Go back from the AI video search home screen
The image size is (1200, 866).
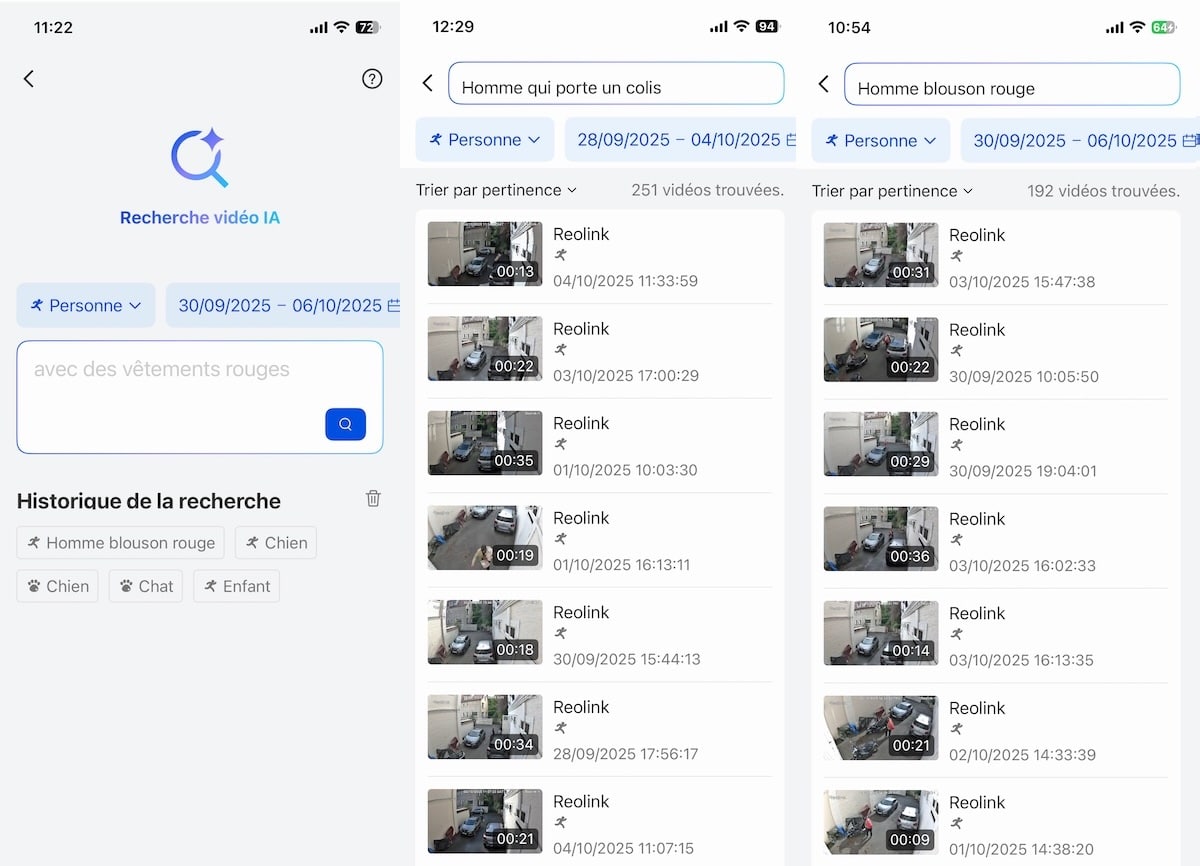coord(29,79)
